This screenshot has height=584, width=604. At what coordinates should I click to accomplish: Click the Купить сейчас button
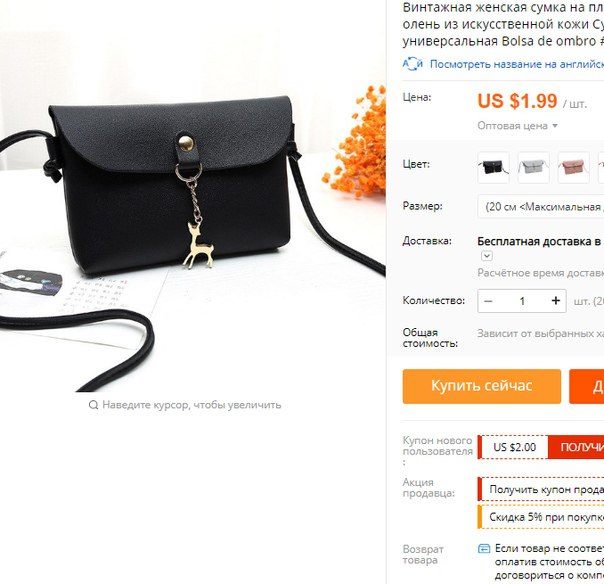pos(482,386)
